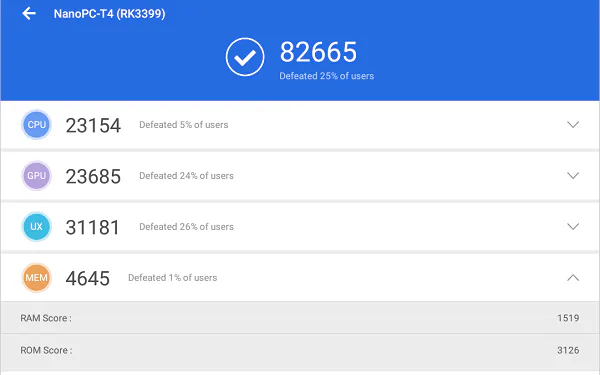Collapse the MEM score details chevron

(x=573, y=278)
